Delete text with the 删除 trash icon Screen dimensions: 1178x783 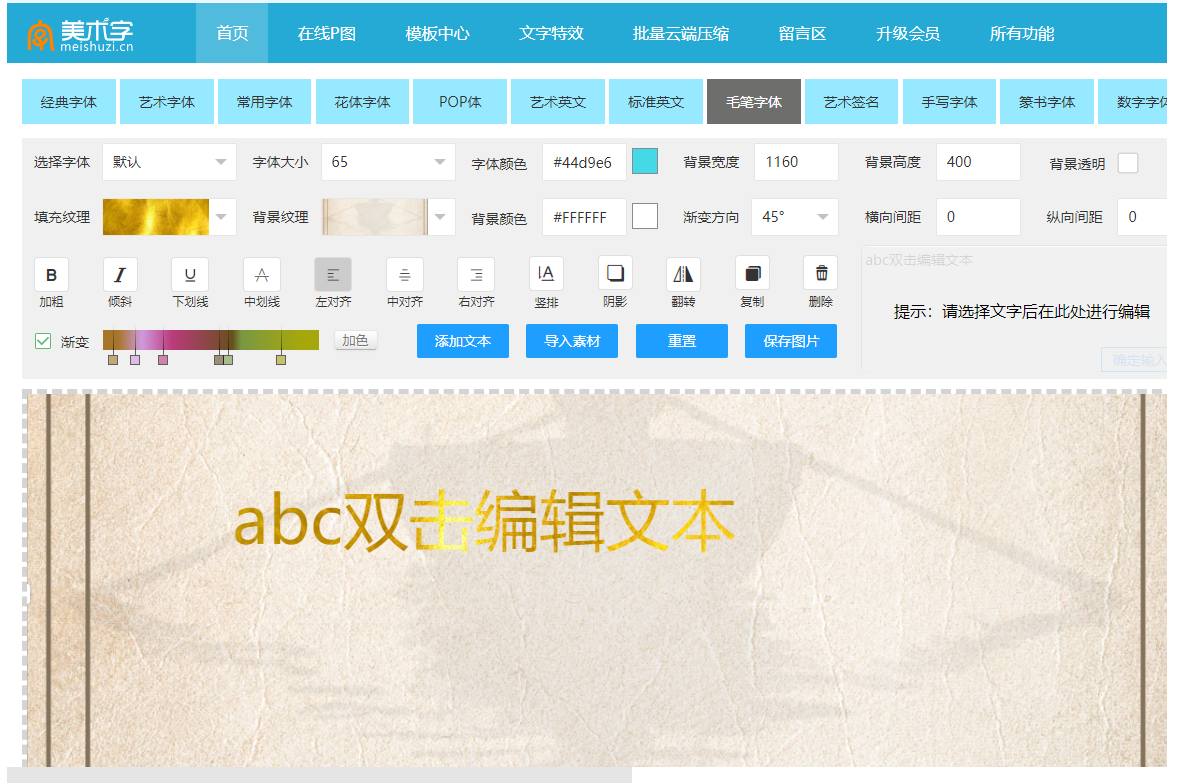coord(821,274)
